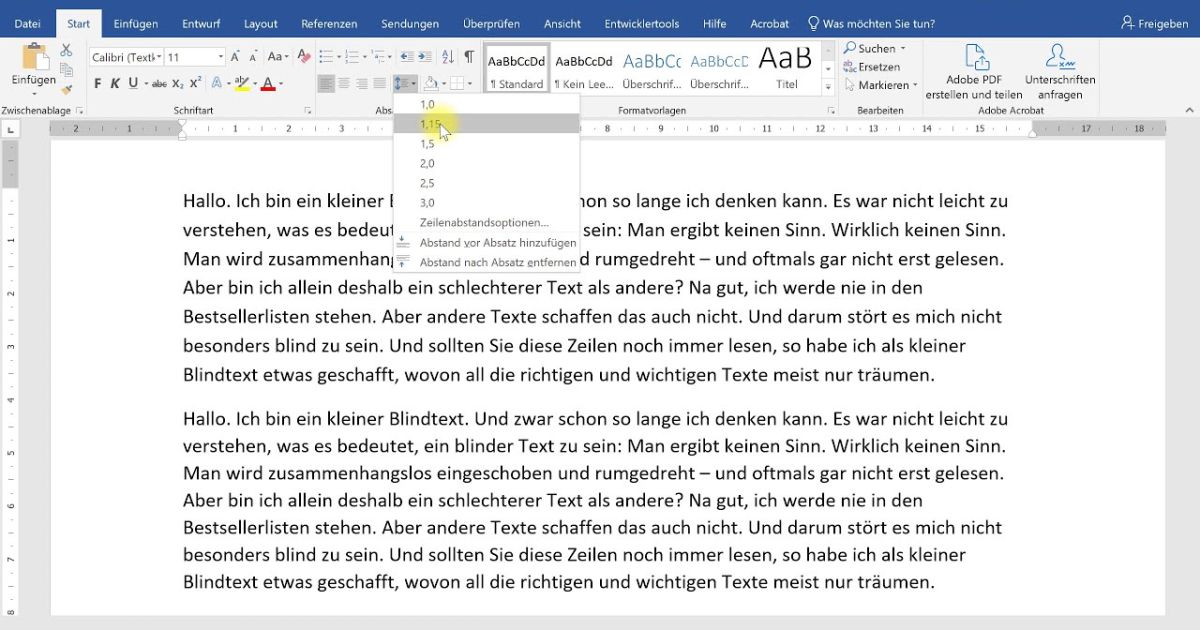Open the shading paint bucket dropdown arrow
The image size is (1200, 630).
click(442, 84)
